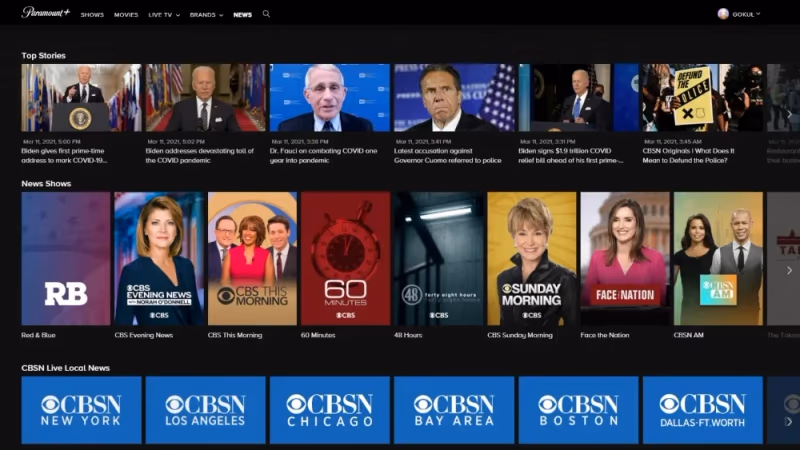Open Biden first prime-time address thumbnail

click(81, 97)
